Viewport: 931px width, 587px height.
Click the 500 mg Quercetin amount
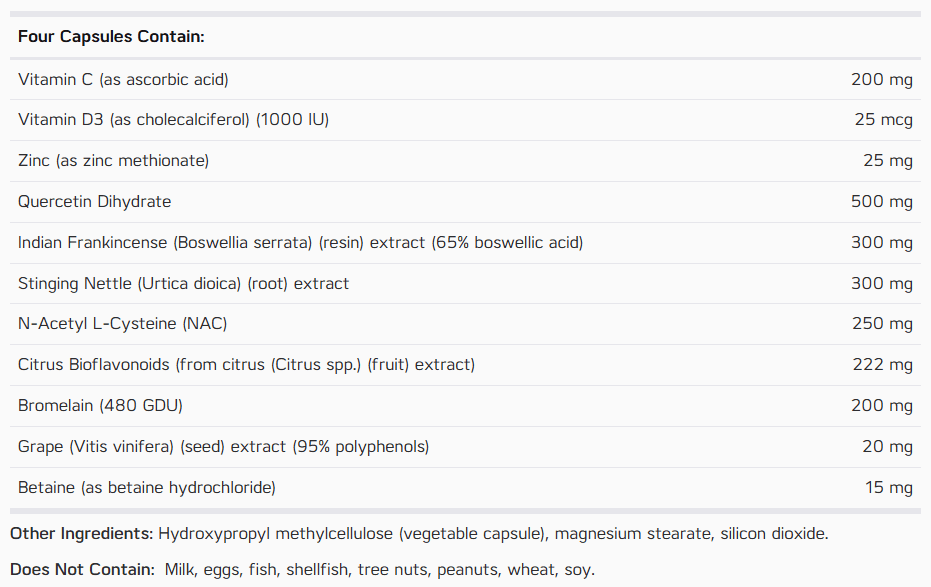tap(882, 202)
